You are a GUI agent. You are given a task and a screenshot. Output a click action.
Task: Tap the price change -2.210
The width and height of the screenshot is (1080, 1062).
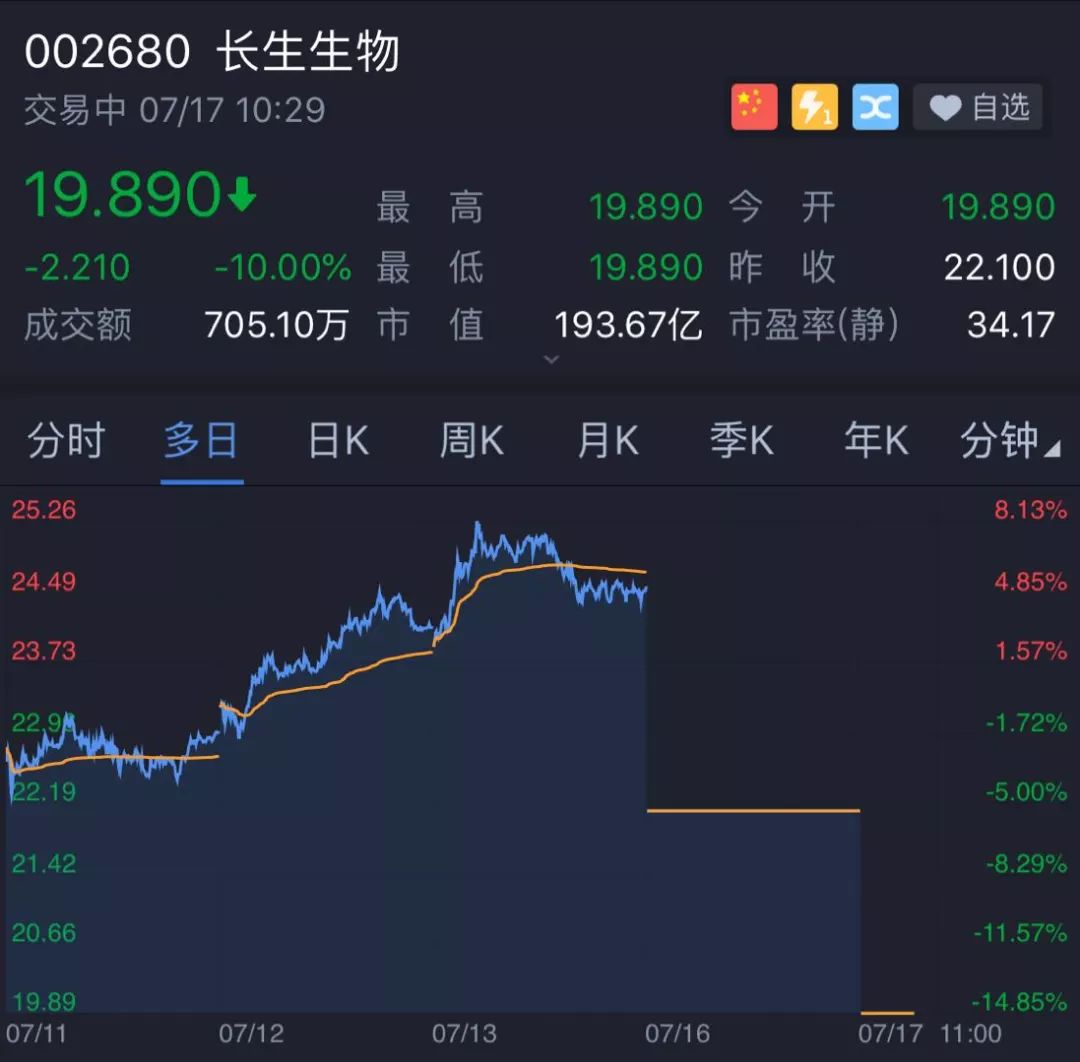[x=77, y=267]
